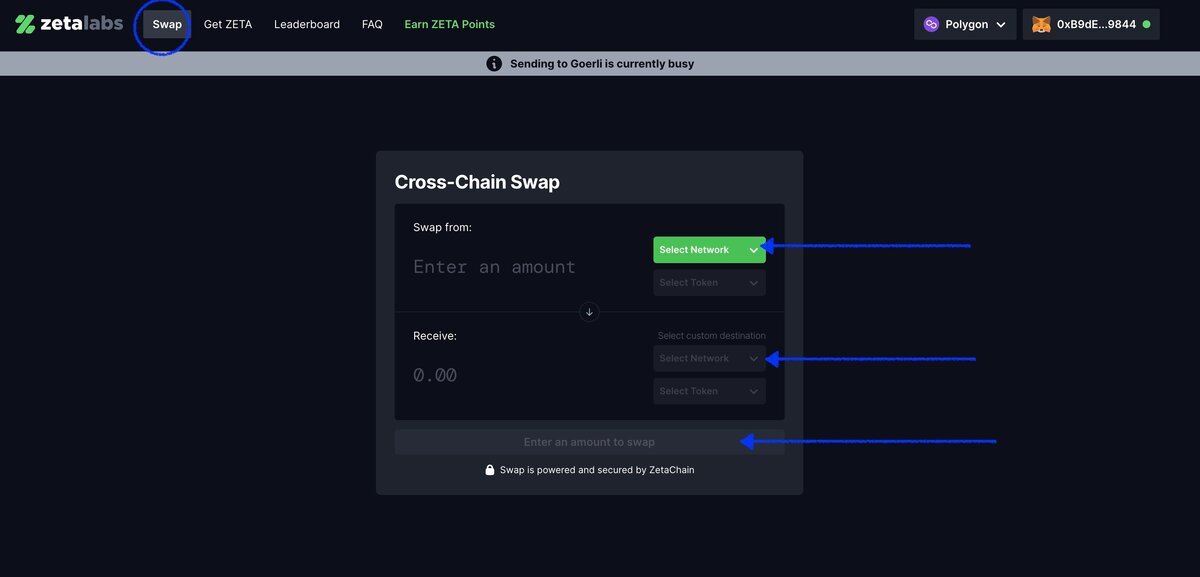The height and width of the screenshot is (577, 1200).
Task: Click the ZetaLabs logo
Action: (69, 24)
